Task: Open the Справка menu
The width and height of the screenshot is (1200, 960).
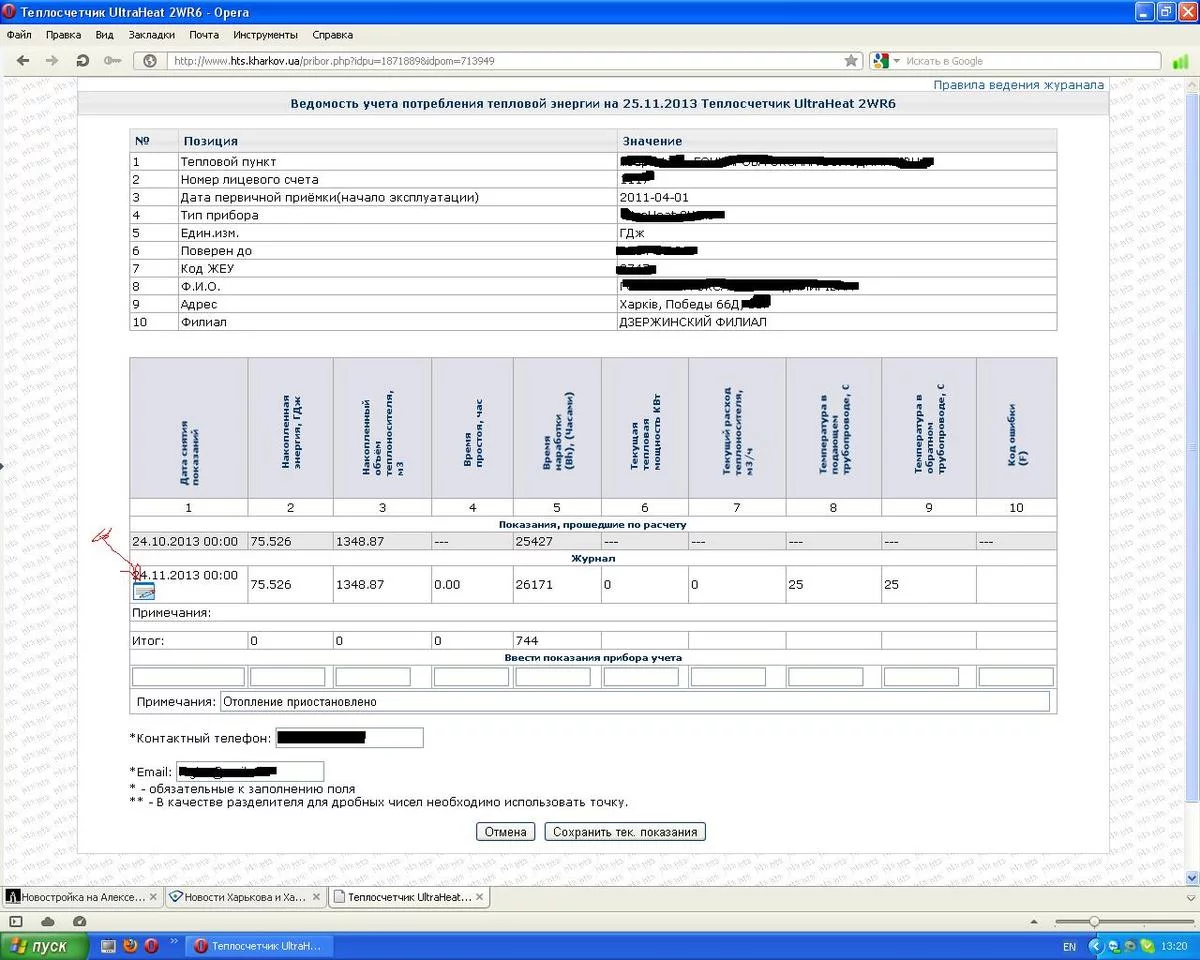Action: (333, 34)
